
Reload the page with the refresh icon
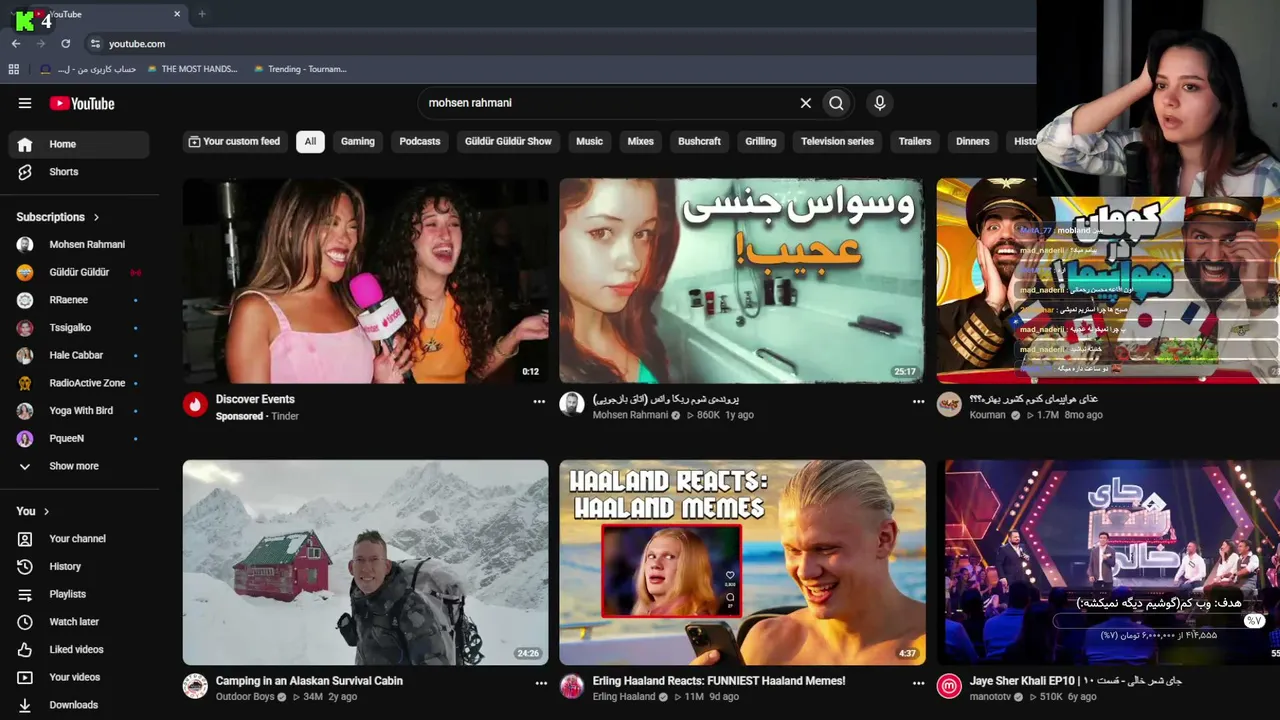pyautogui.click(x=66, y=44)
